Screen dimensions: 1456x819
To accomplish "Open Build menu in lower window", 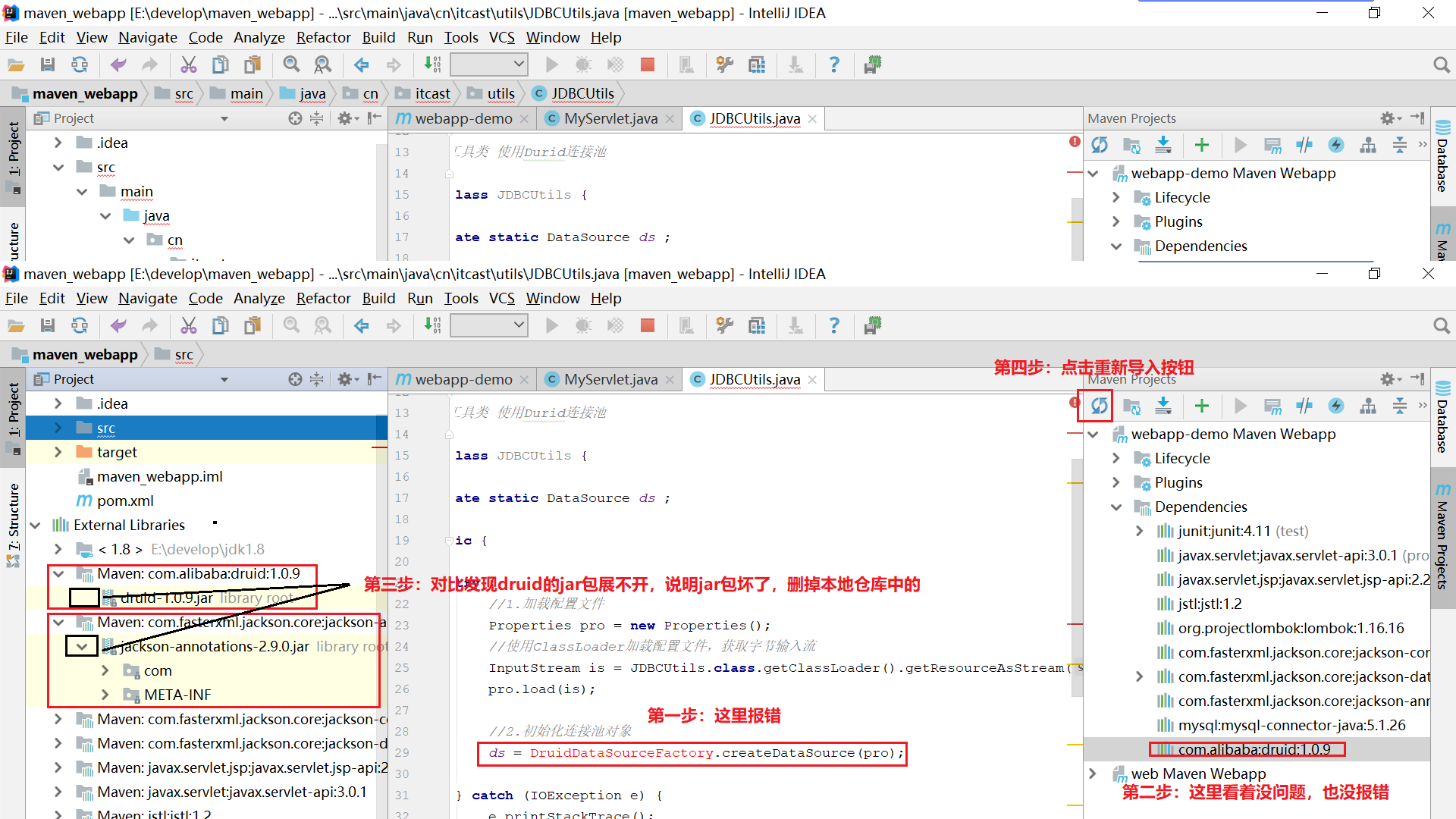I will [378, 298].
